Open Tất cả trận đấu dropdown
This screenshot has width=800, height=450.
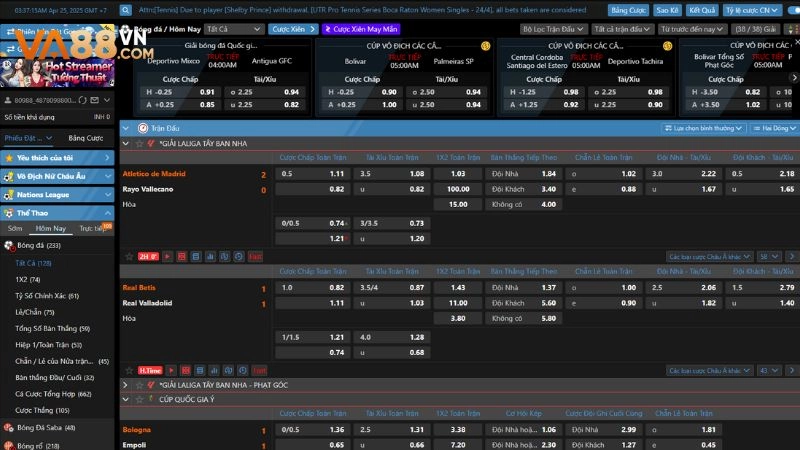(622, 30)
